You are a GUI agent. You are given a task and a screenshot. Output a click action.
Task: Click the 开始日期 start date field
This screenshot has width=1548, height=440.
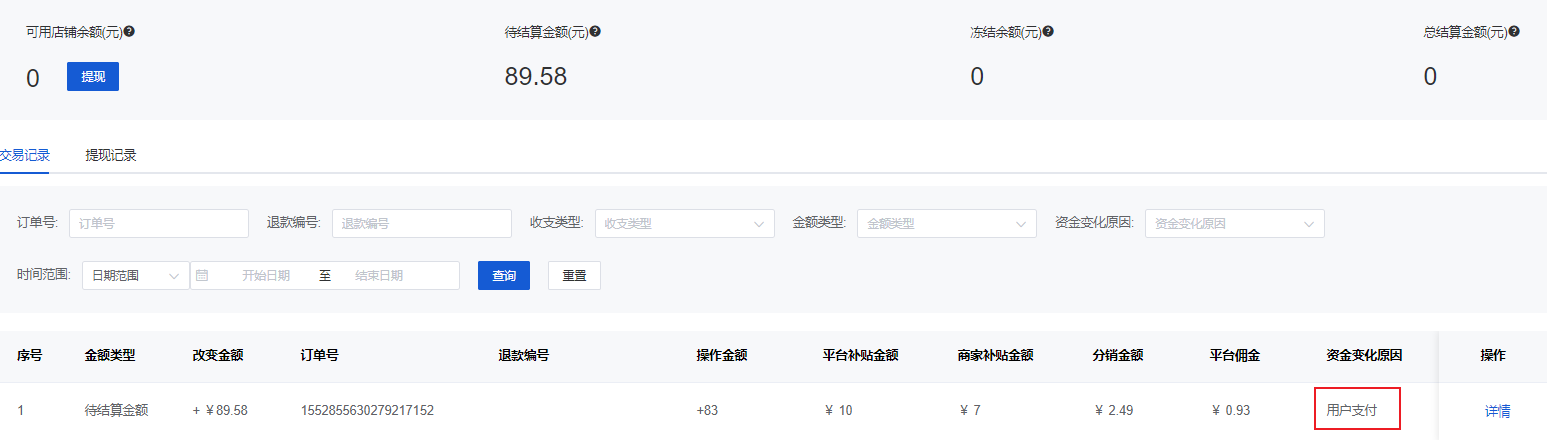pos(266,276)
